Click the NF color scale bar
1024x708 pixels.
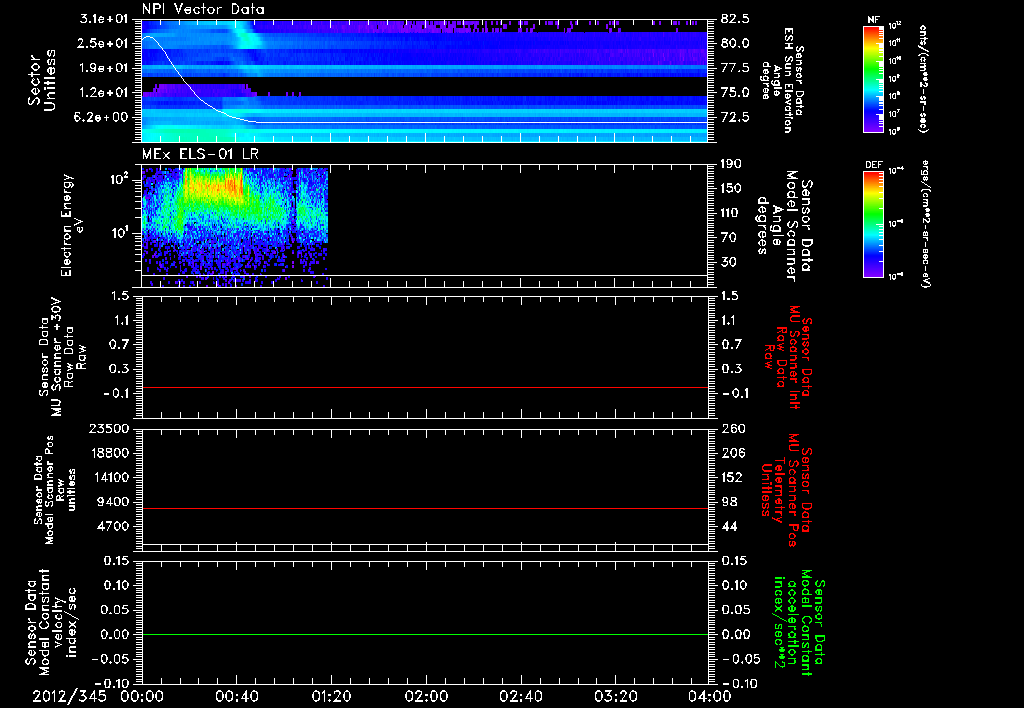[873, 79]
